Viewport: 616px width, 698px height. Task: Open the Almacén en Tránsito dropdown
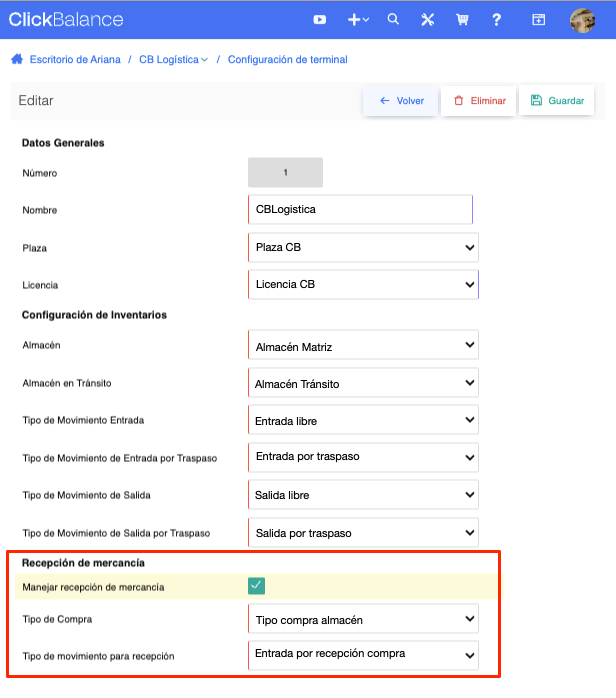tap(363, 382)
